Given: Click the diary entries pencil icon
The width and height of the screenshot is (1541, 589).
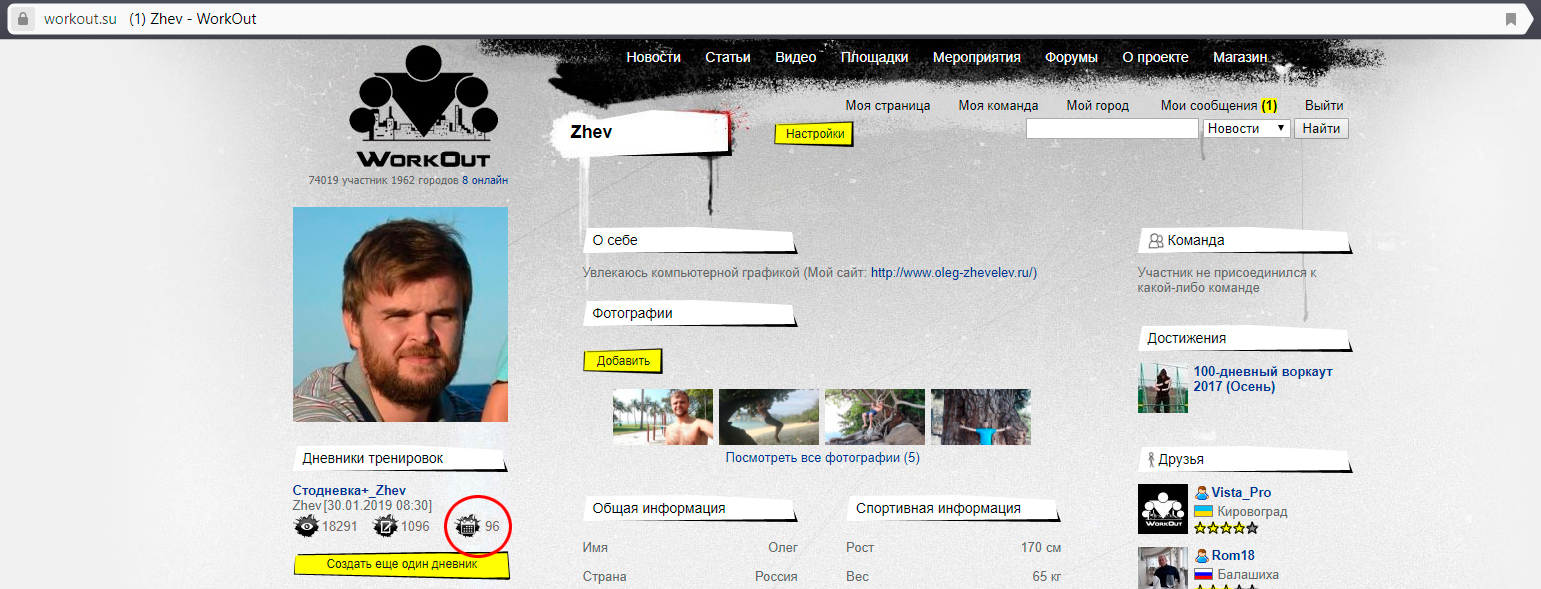Looking at the screenshot, I should tap(386, 526).
